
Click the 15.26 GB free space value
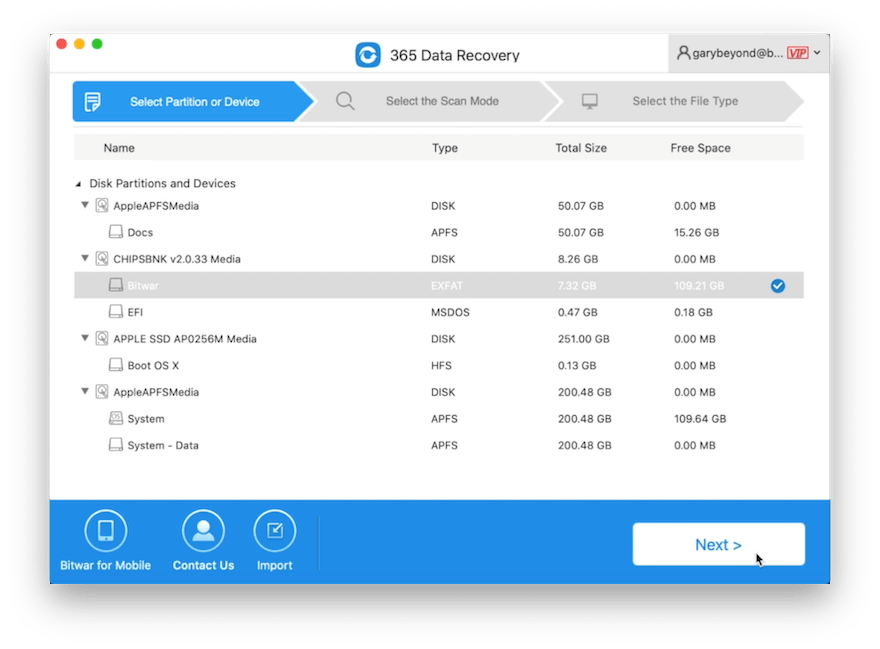[696, 232]
